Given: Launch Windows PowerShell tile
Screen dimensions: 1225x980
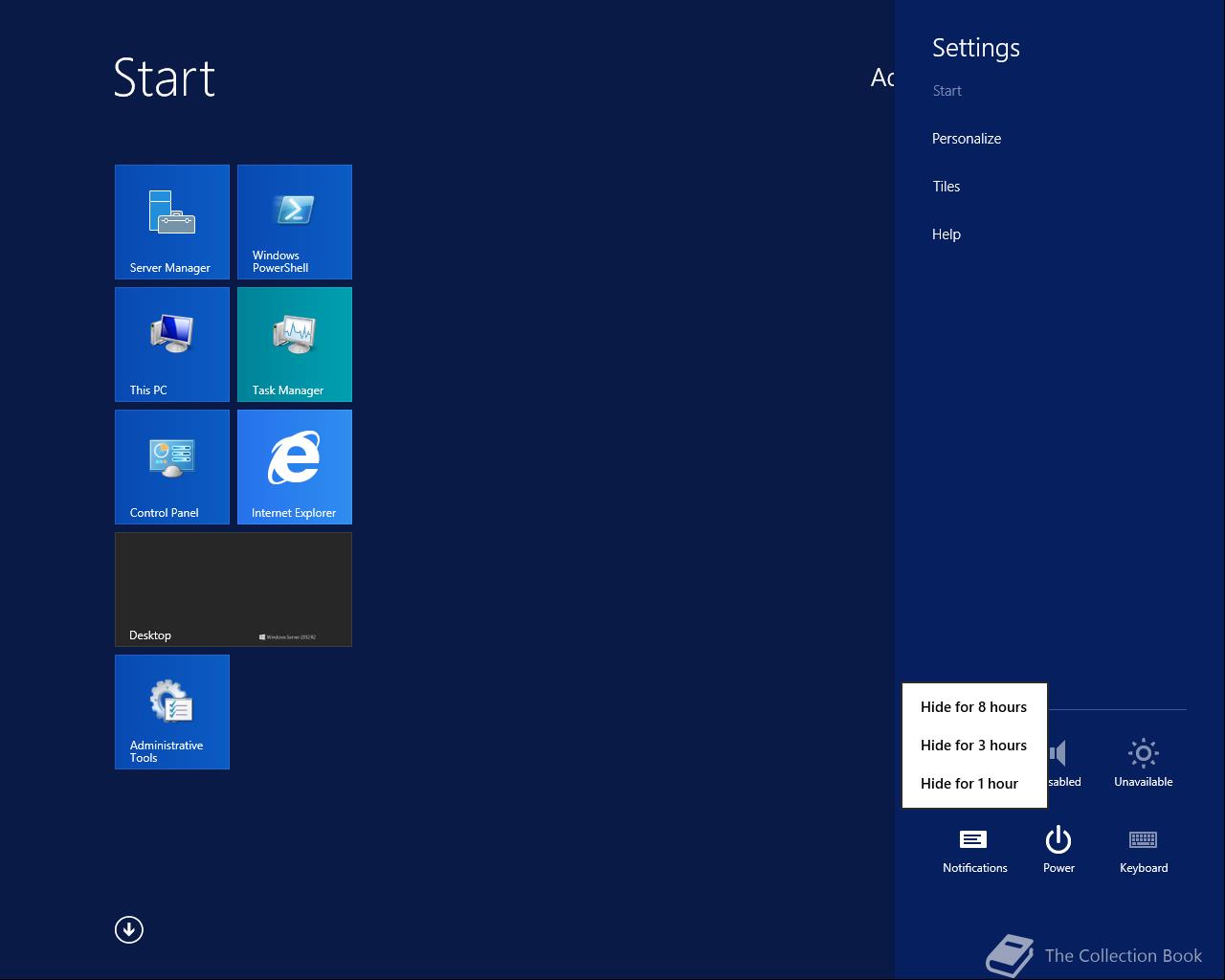Looking at the screenshot, I should 295,222.
